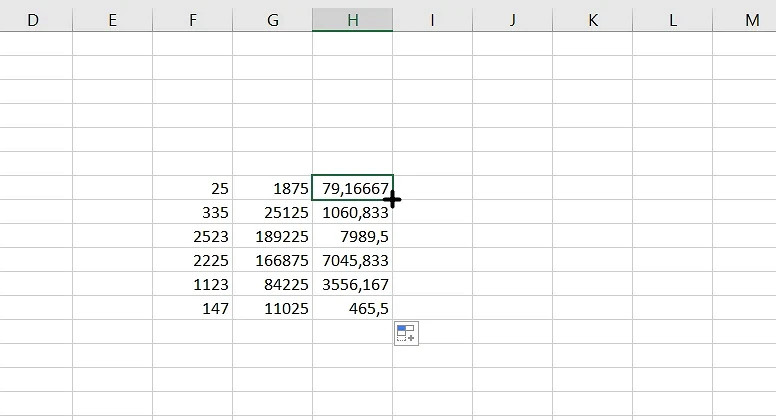Open the Auto Fill Options button
The image size is (776, 420).
pos(406,334)
